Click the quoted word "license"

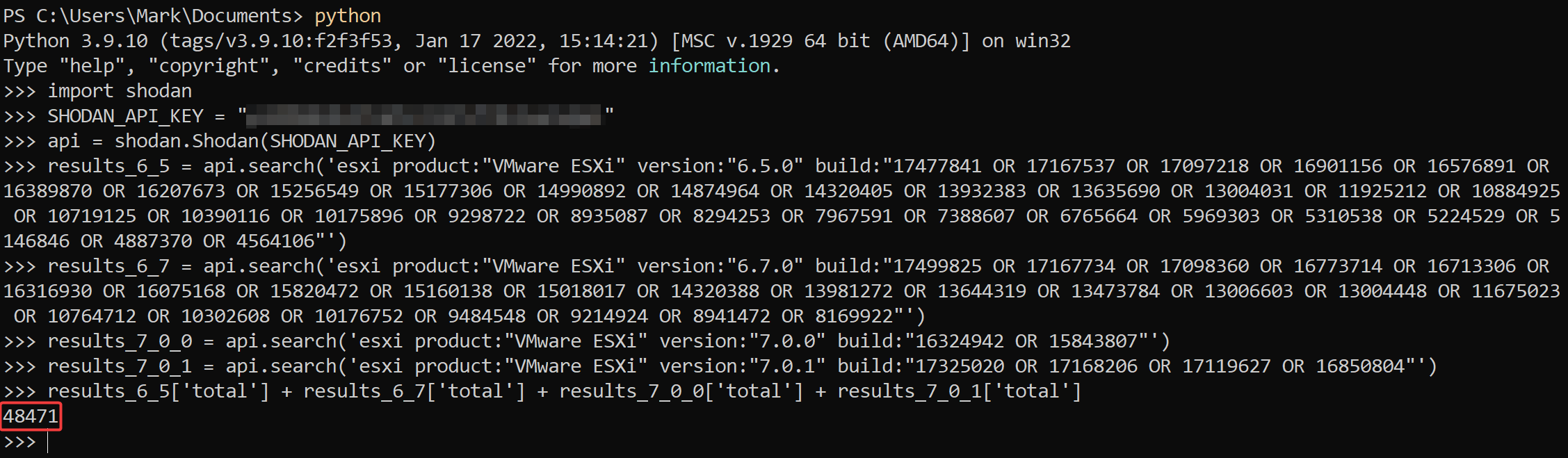(x=487, y=66)
